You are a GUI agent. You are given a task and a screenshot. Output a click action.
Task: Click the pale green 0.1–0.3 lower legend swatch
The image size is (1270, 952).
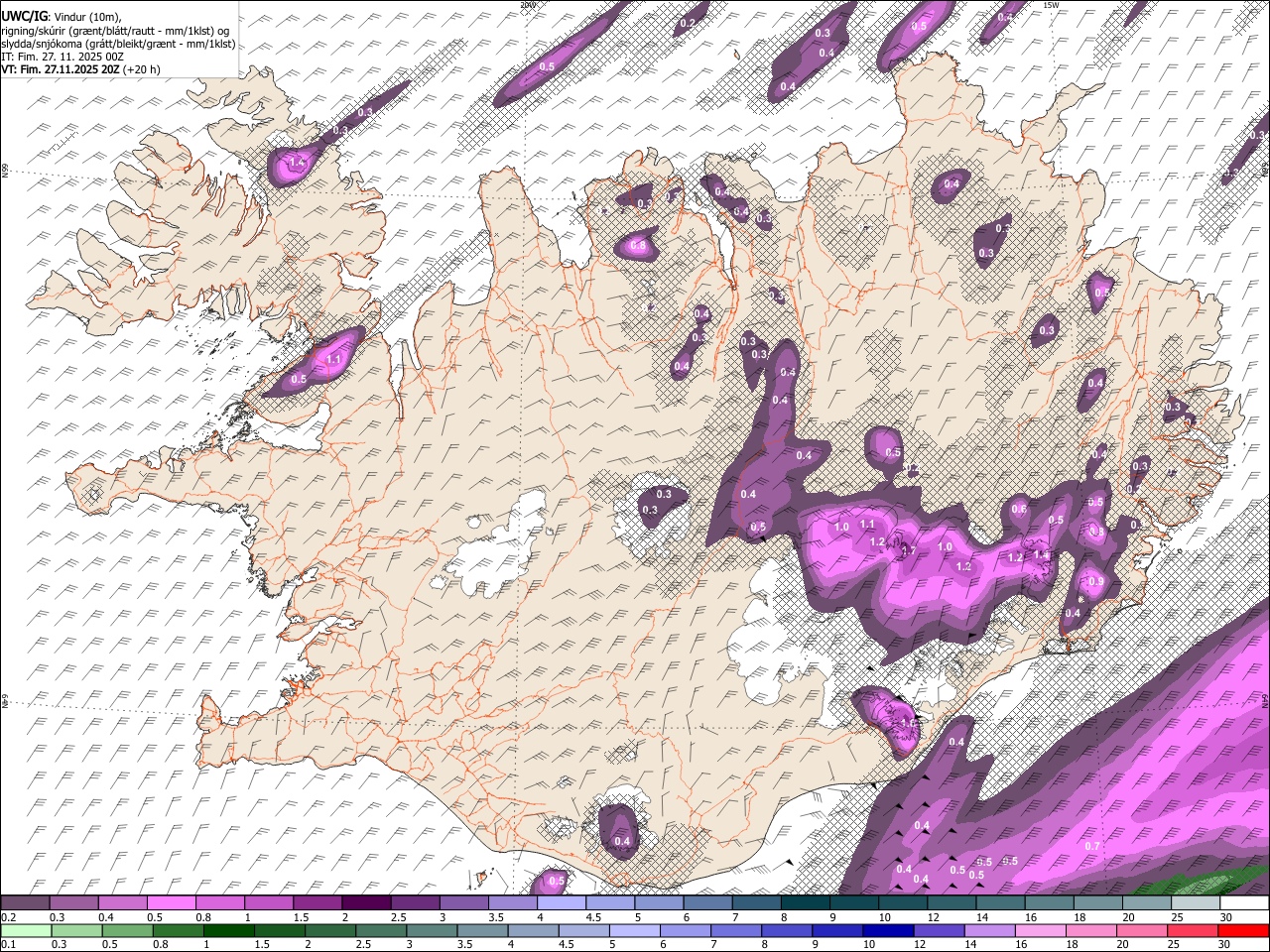[x=26, y=930]
